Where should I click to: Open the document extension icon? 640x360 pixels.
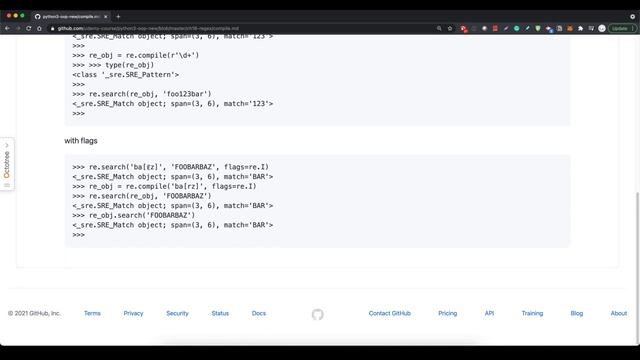click(559, 29)
